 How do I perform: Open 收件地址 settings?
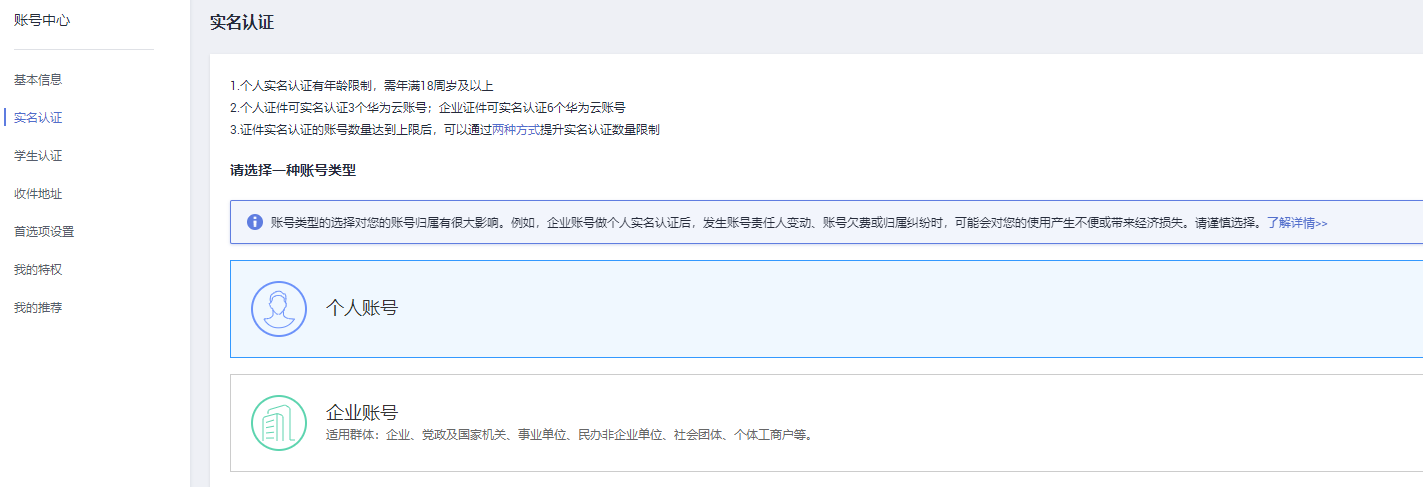tap(38, 194)
